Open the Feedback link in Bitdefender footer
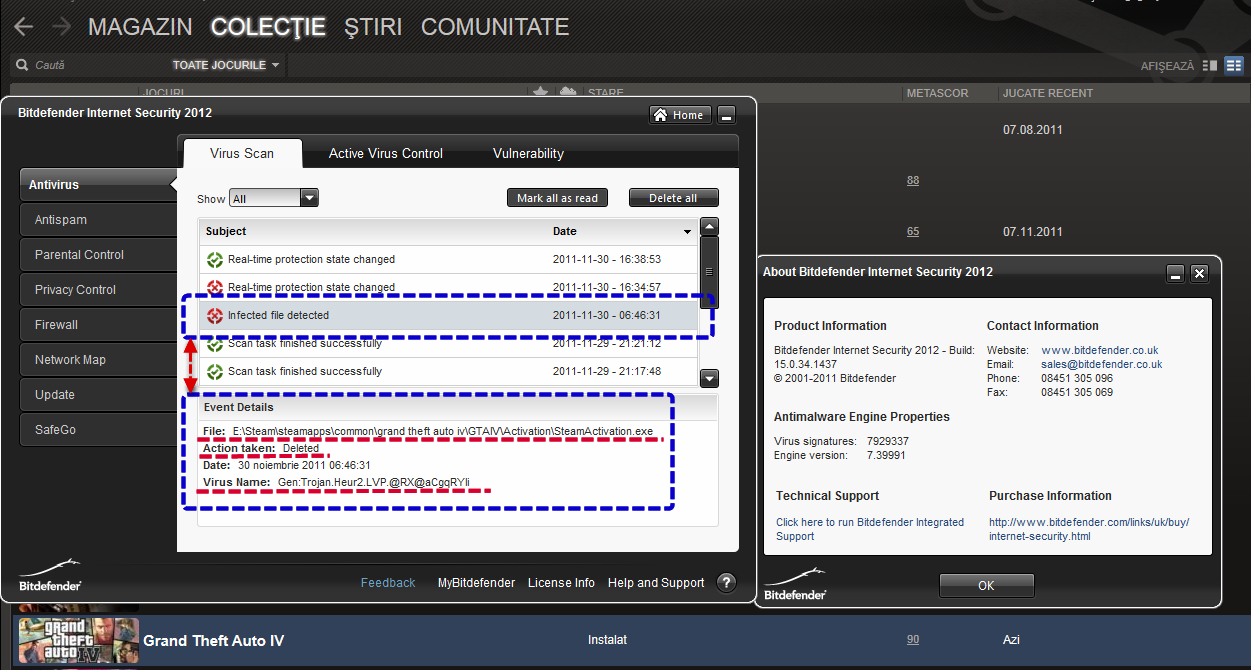 pyautogui.click(x=388, y=583)
